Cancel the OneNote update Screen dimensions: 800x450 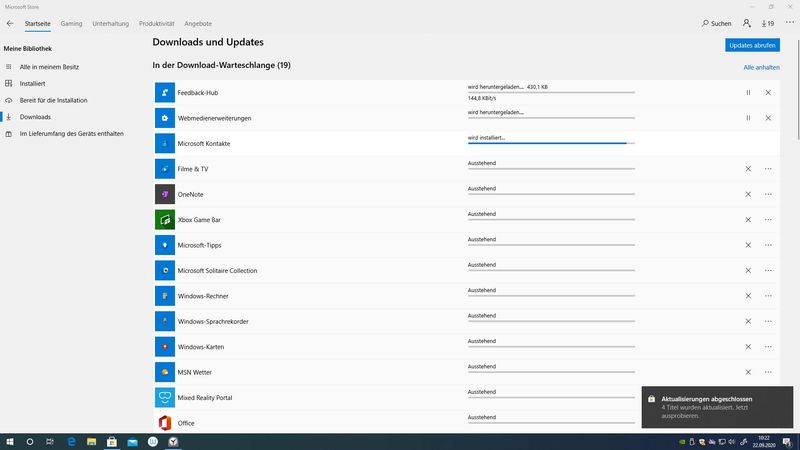[748, 194]
